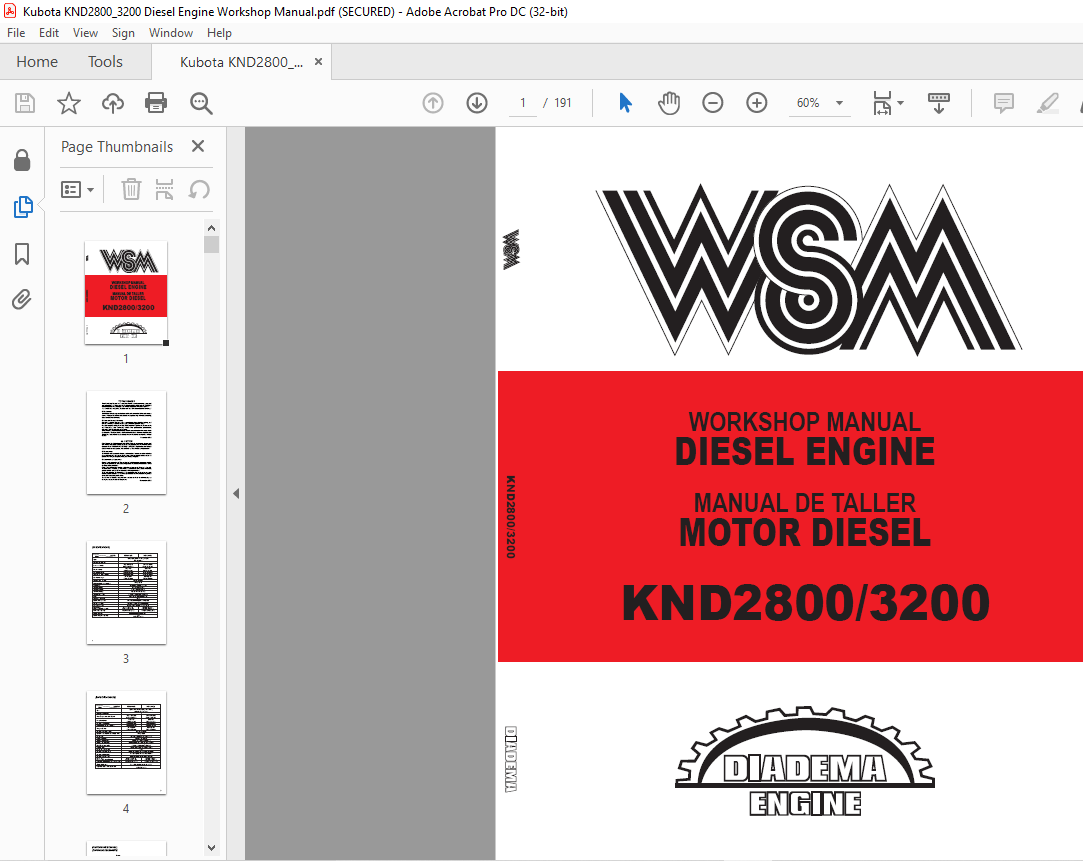Click the page number input field
This screenshot has width=1083, height=861.
click(523, 103)
